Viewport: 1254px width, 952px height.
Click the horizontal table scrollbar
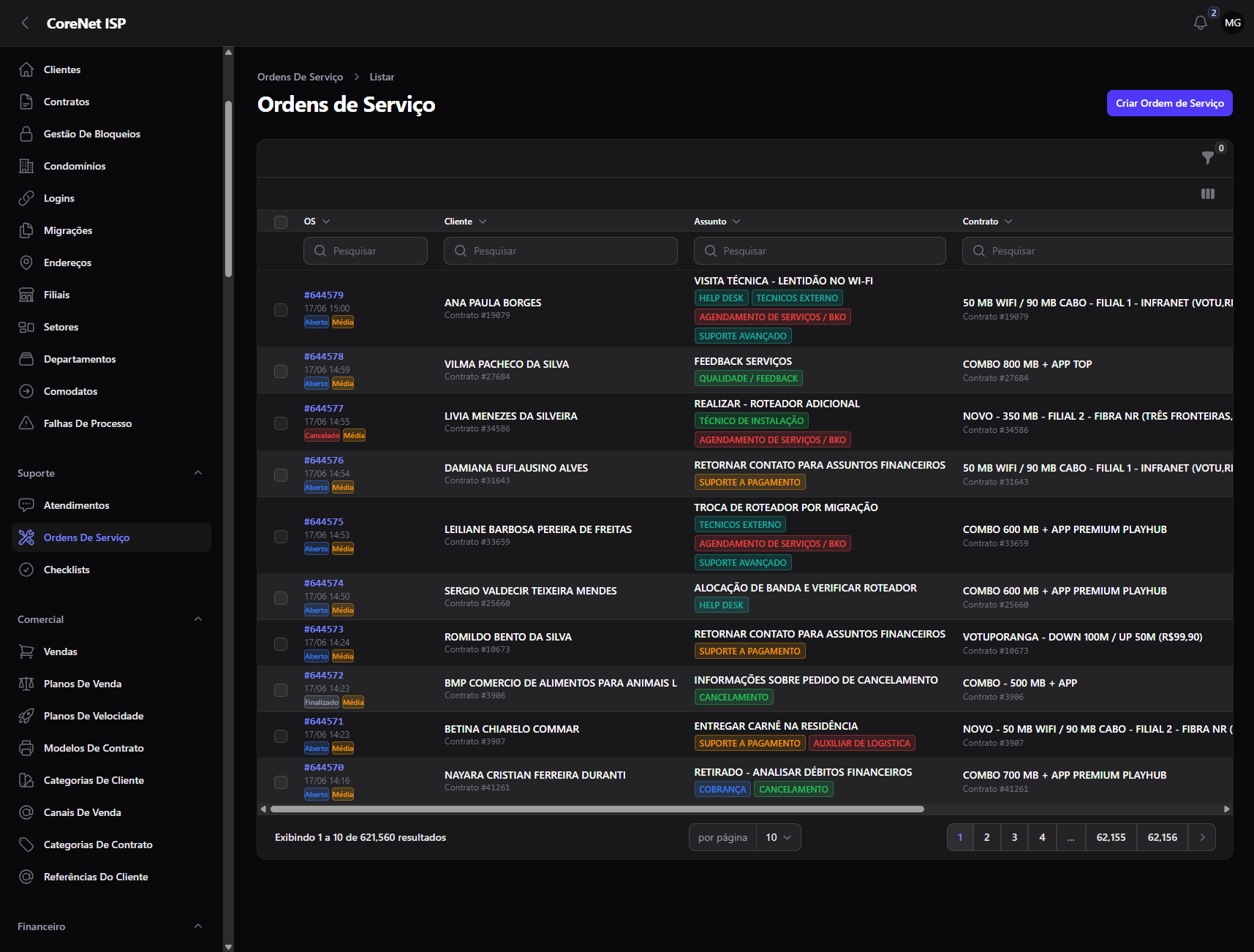point(597,809)
